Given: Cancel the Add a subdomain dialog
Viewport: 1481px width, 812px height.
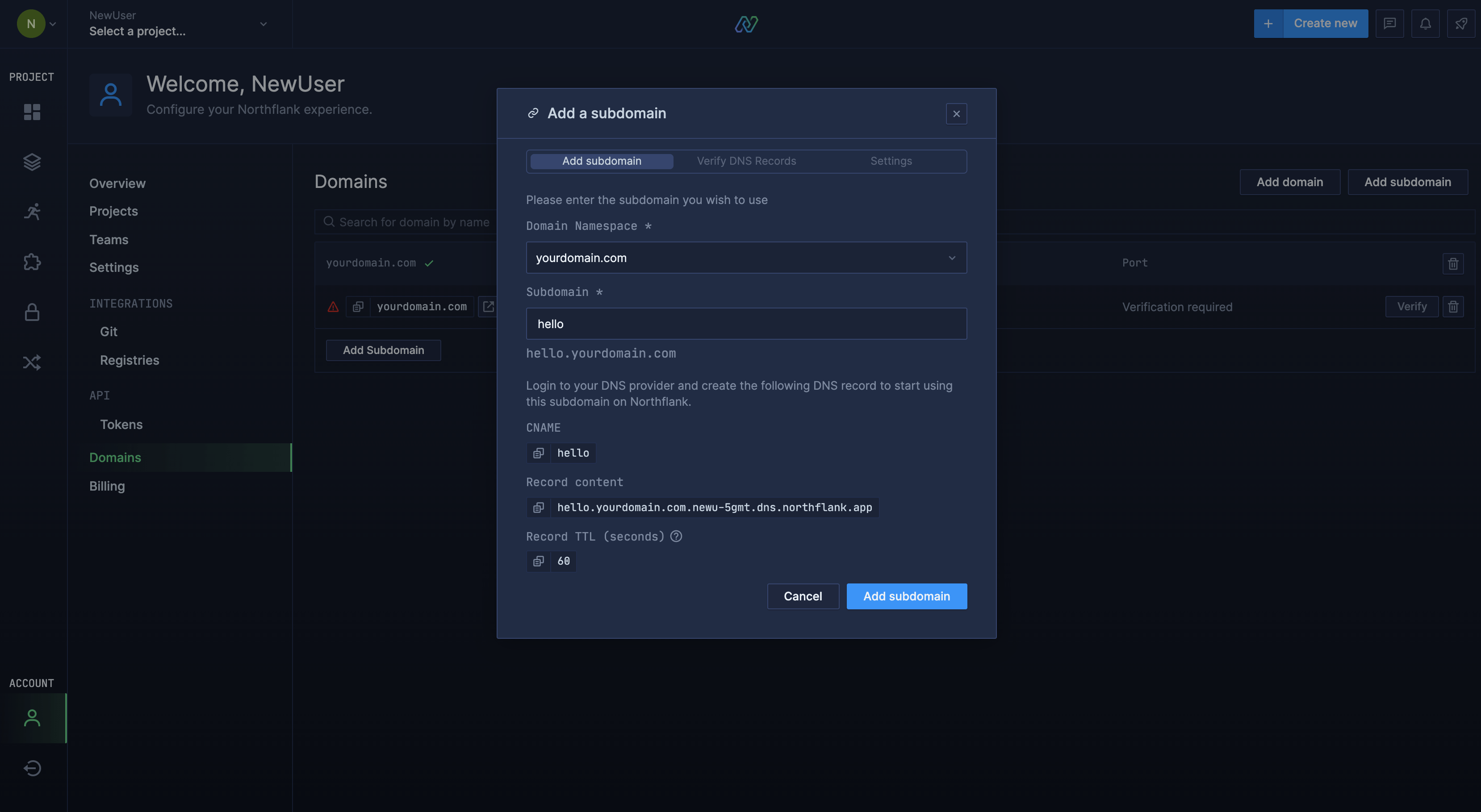Looking at the screenshot, I should click(803, 596).
